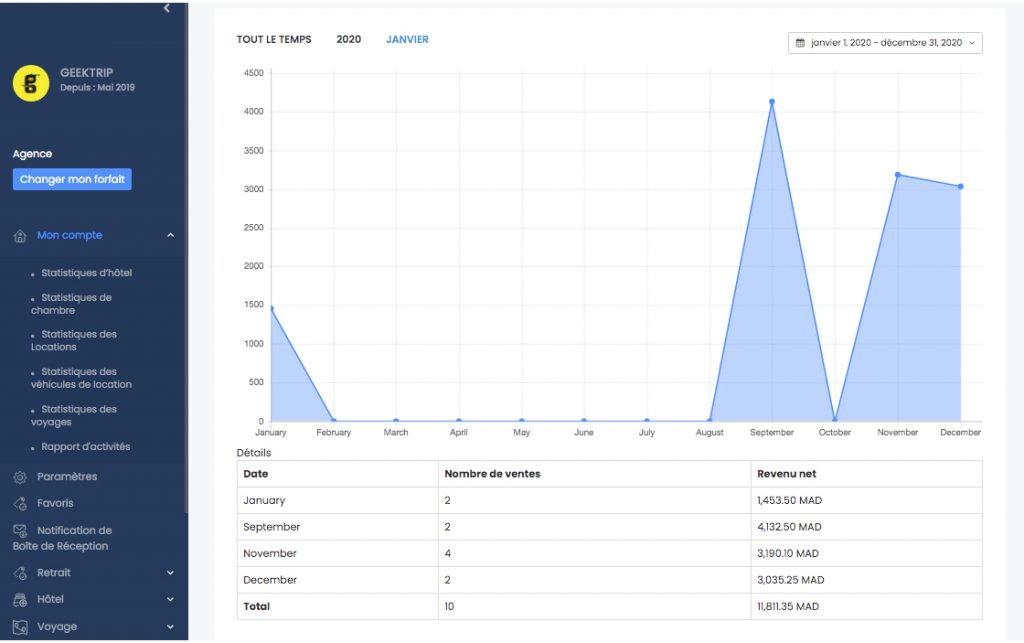Screen dimensions: 1024x643
Task: Open the date range picker dropdown
Action: (885, 43)
